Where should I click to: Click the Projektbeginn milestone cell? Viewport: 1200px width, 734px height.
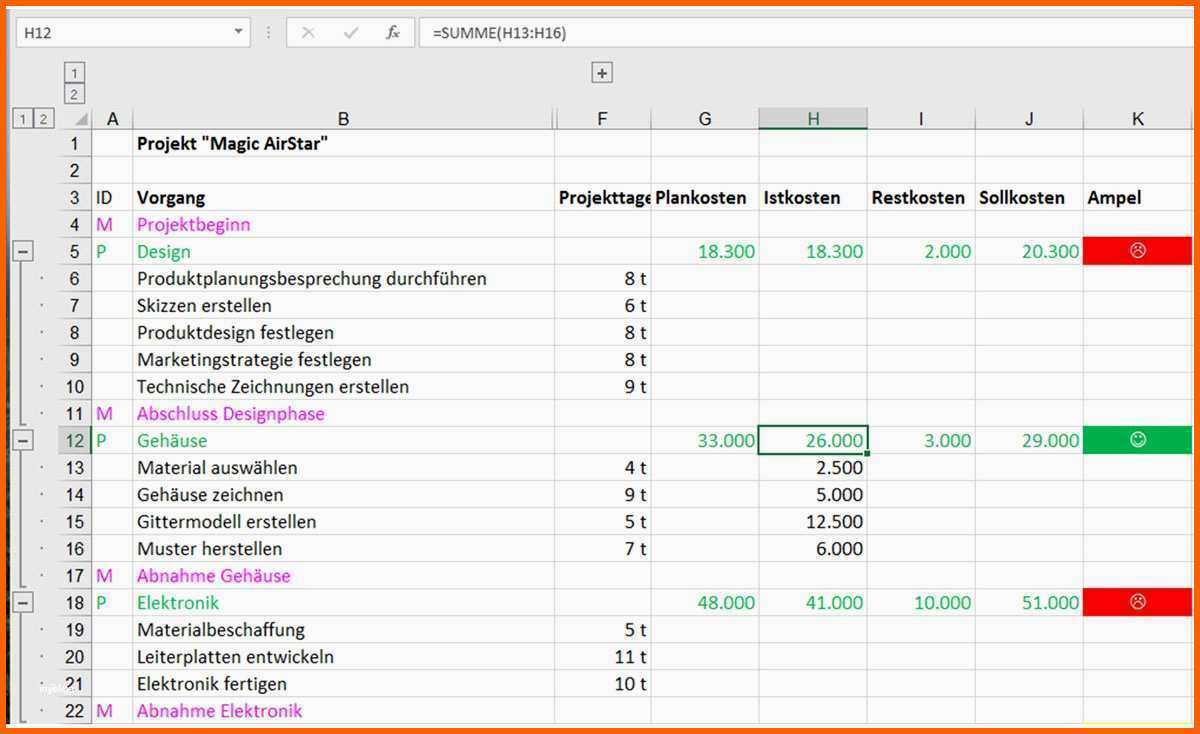pos(343,225)
